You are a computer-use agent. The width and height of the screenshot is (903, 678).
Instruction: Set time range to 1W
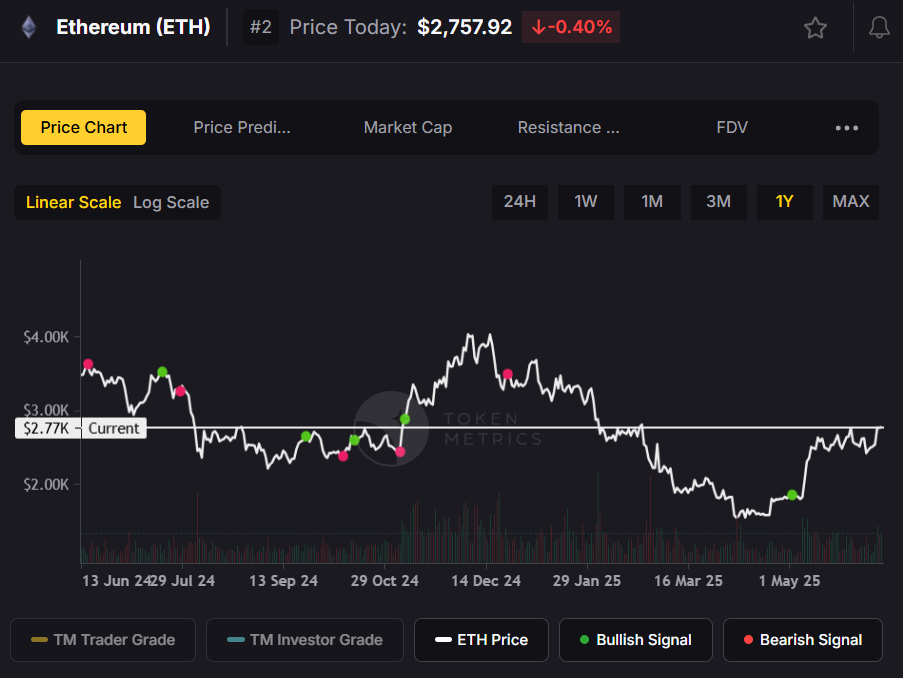coord(586,202)
